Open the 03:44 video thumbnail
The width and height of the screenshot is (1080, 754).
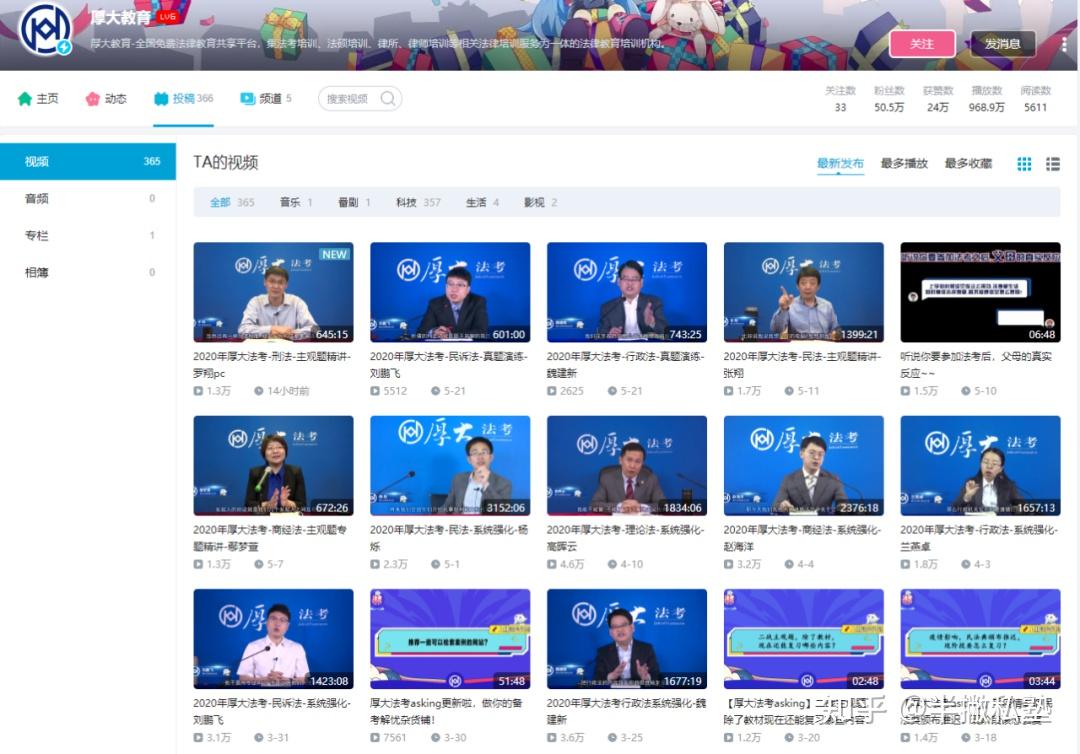(981, 639)
